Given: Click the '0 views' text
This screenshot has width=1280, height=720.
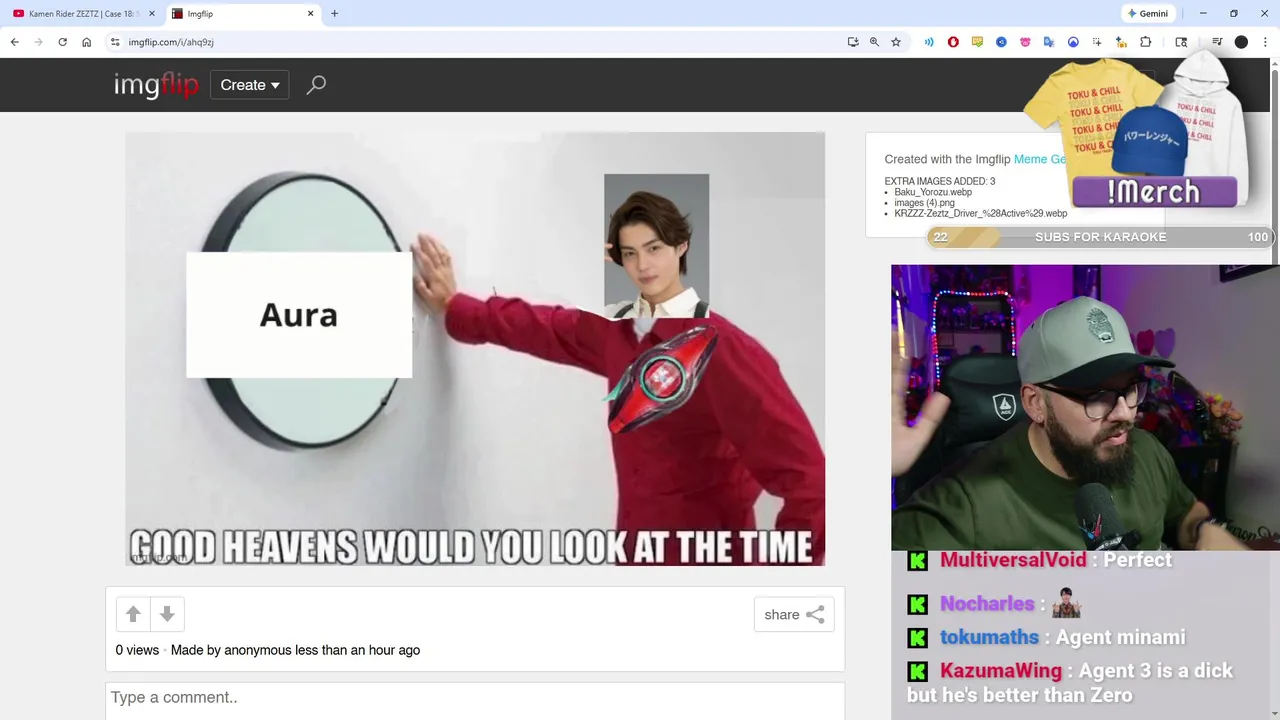Looking at the screenshot, I should point(137,650).
